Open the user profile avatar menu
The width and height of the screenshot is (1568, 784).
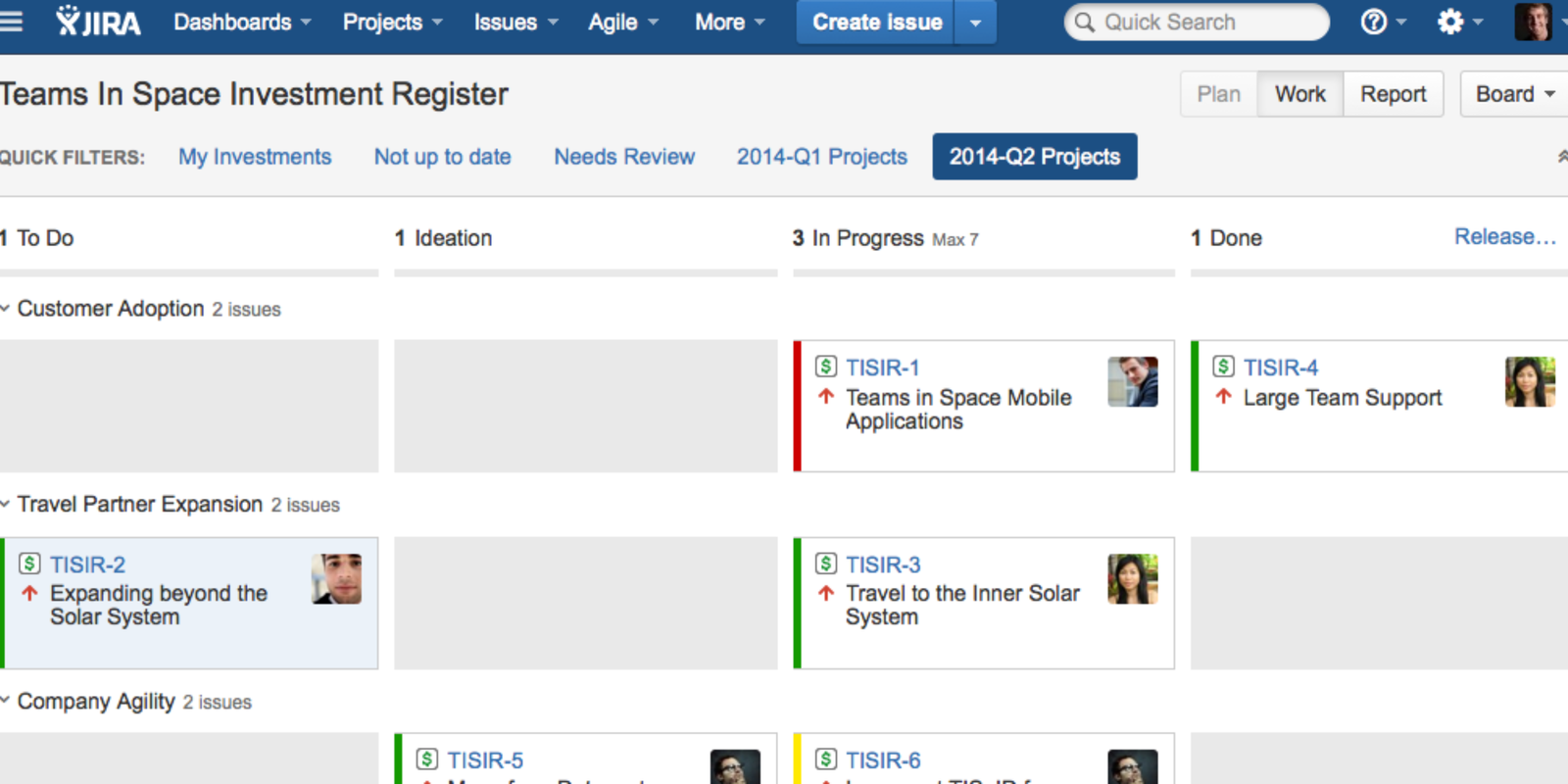(x=1533, y=22)
